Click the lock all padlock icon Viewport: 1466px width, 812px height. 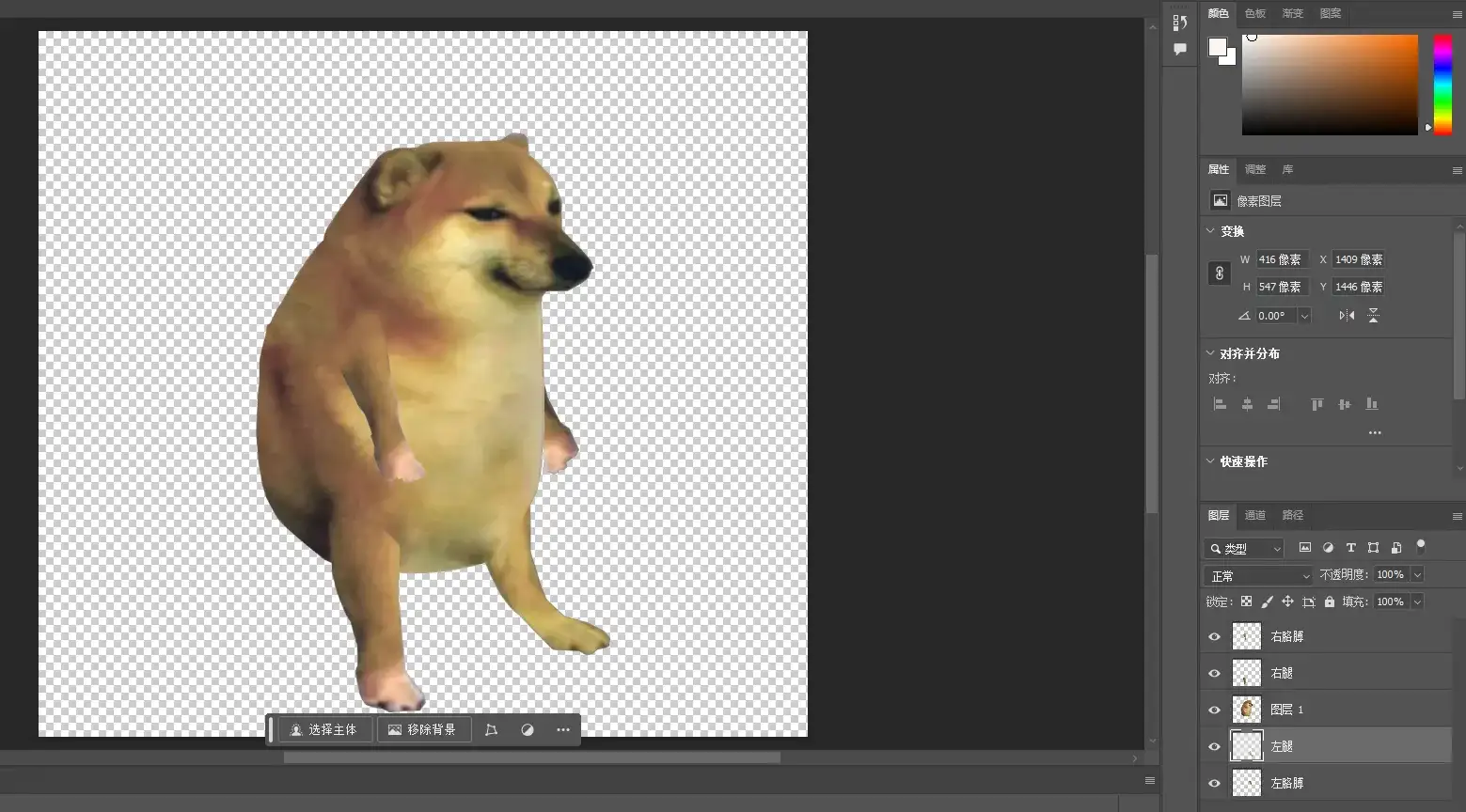tap(1330, 601)
